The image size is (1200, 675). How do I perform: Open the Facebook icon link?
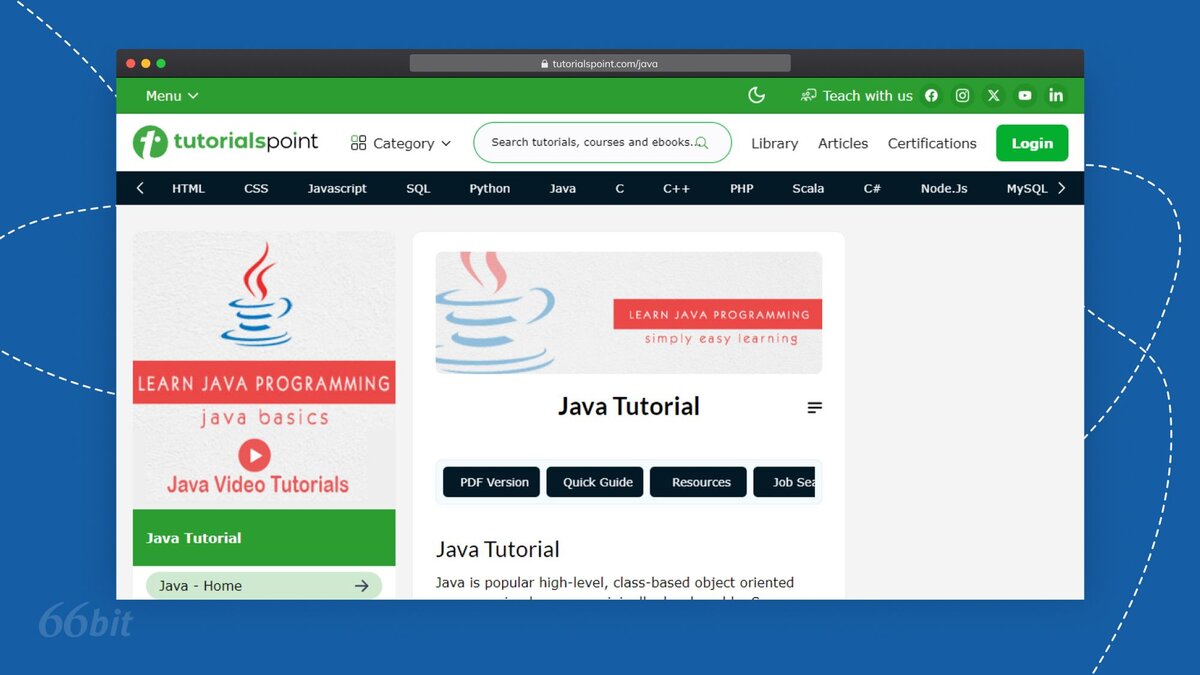[x=931, y=96]
